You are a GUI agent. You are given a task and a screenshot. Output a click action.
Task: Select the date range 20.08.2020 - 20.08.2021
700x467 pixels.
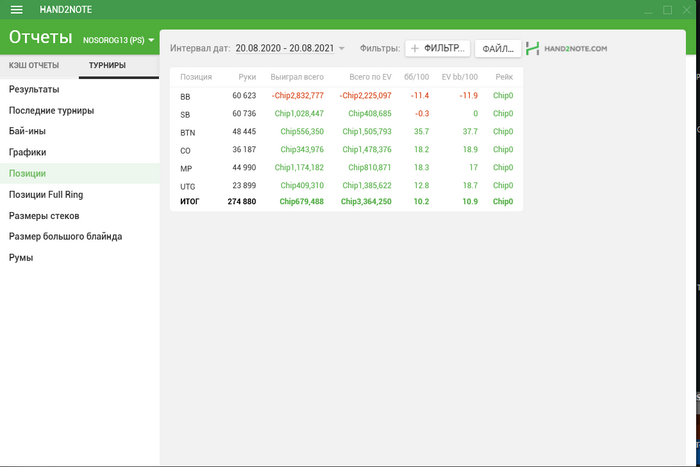(285, 48)
